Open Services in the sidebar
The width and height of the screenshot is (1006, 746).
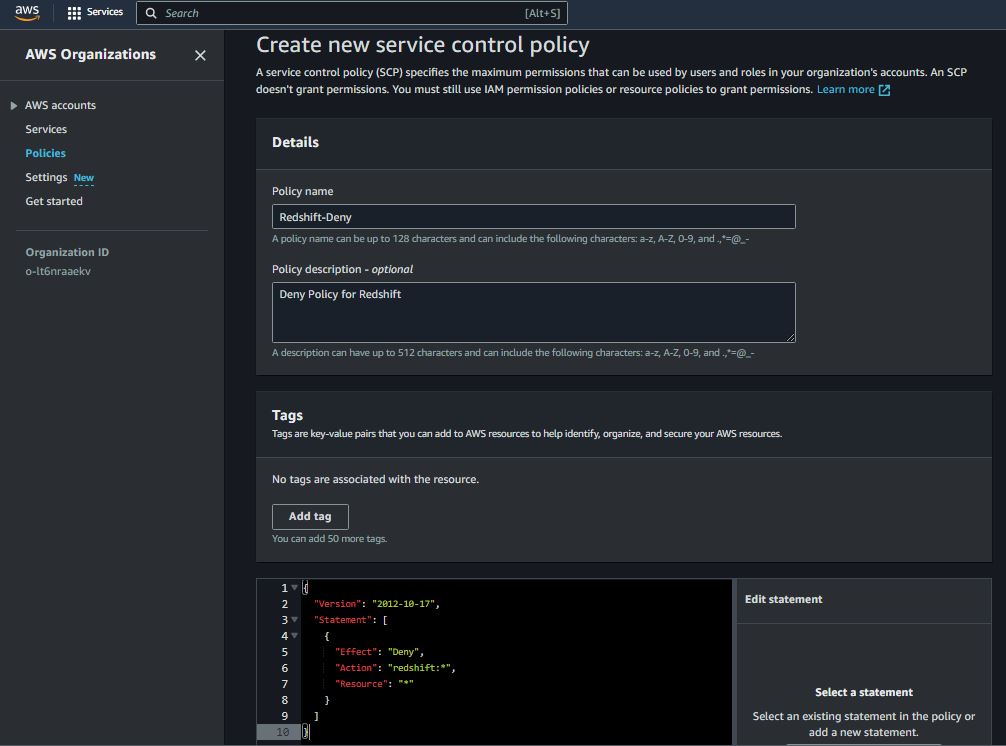(x=46, y=129)
